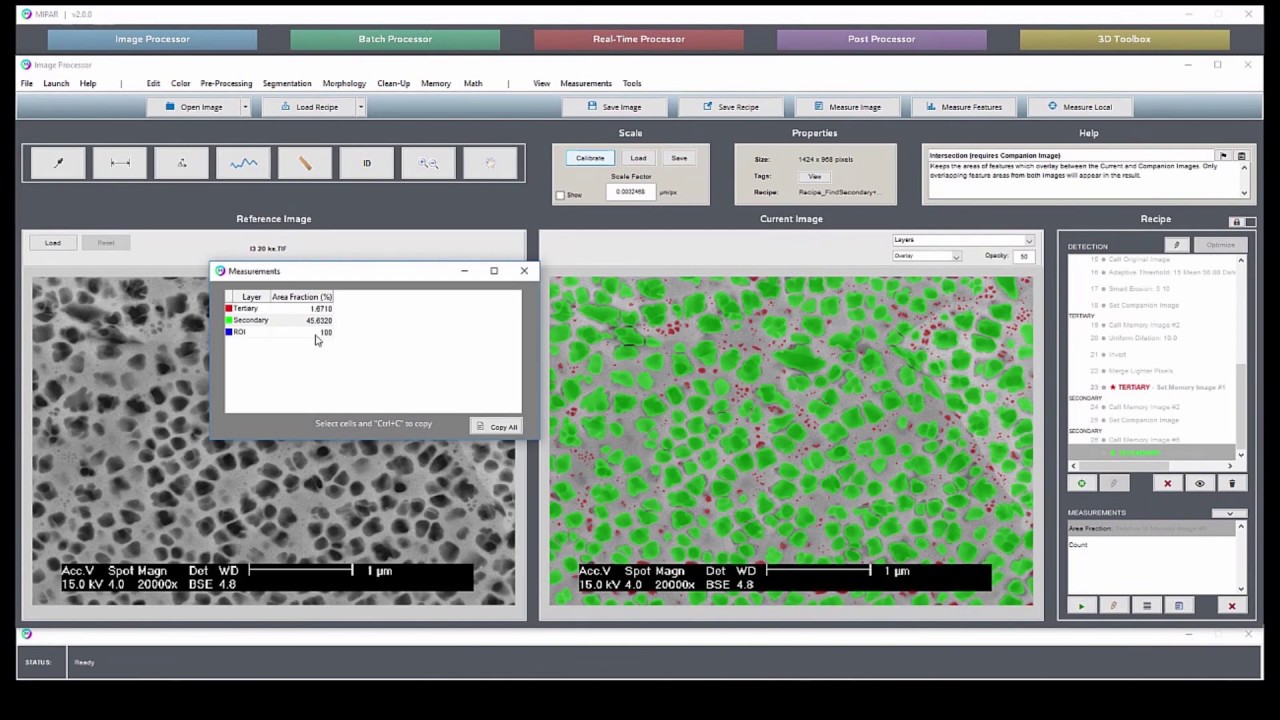Click Save Recipe toolbar button
Viewport: 1280px width, 720px height.
tap(732, 107)
